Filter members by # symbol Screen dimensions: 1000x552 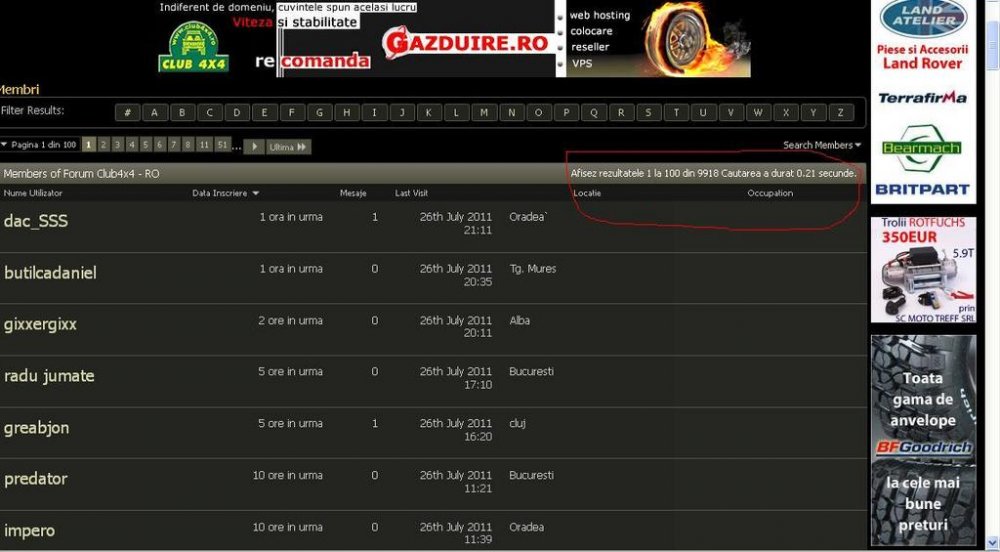(x=128, y=113)
